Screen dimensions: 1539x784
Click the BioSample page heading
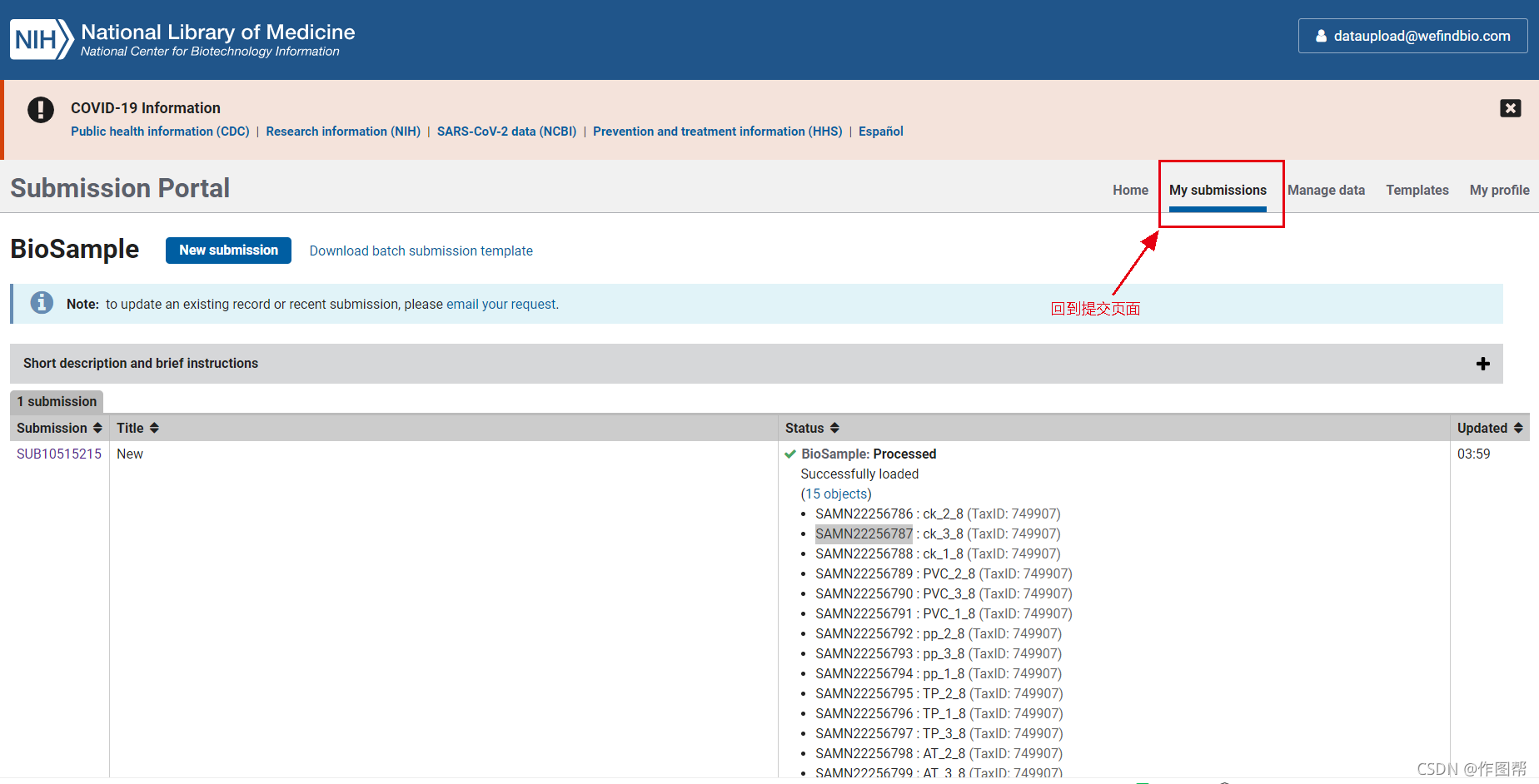pos(75,249)
